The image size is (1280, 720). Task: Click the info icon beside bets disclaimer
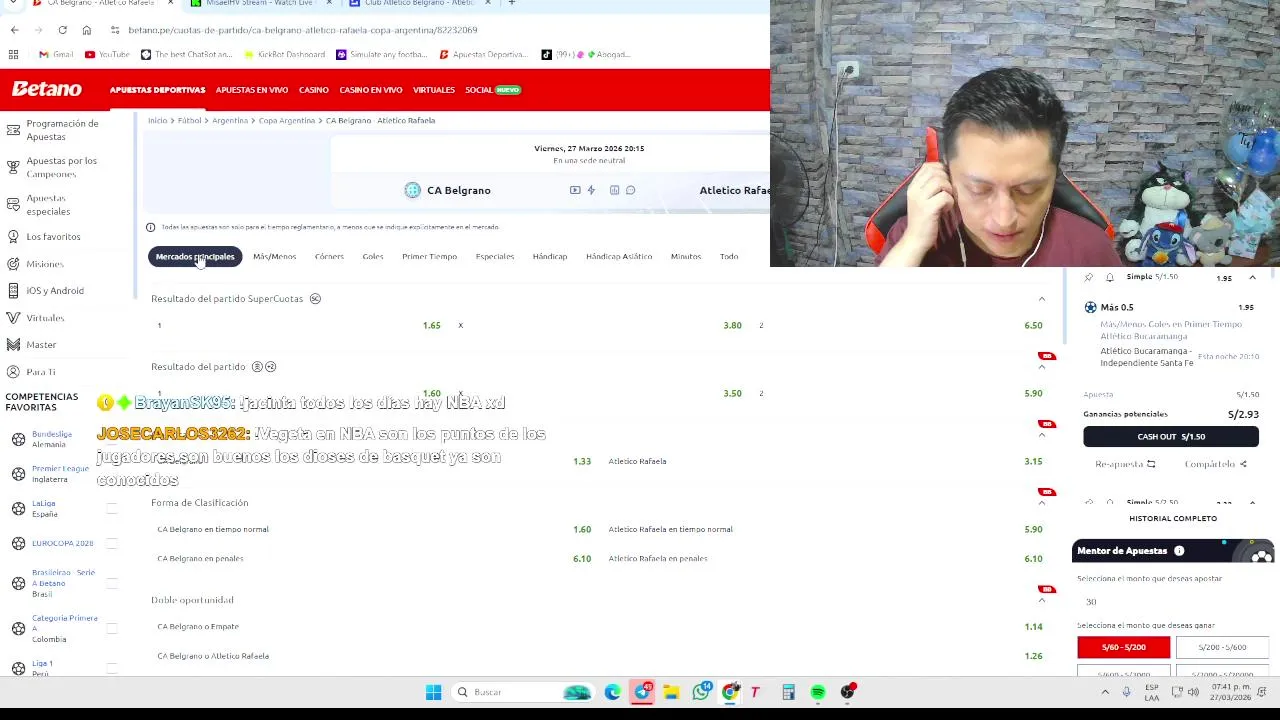pyautogui.click(x=151, y=227)
